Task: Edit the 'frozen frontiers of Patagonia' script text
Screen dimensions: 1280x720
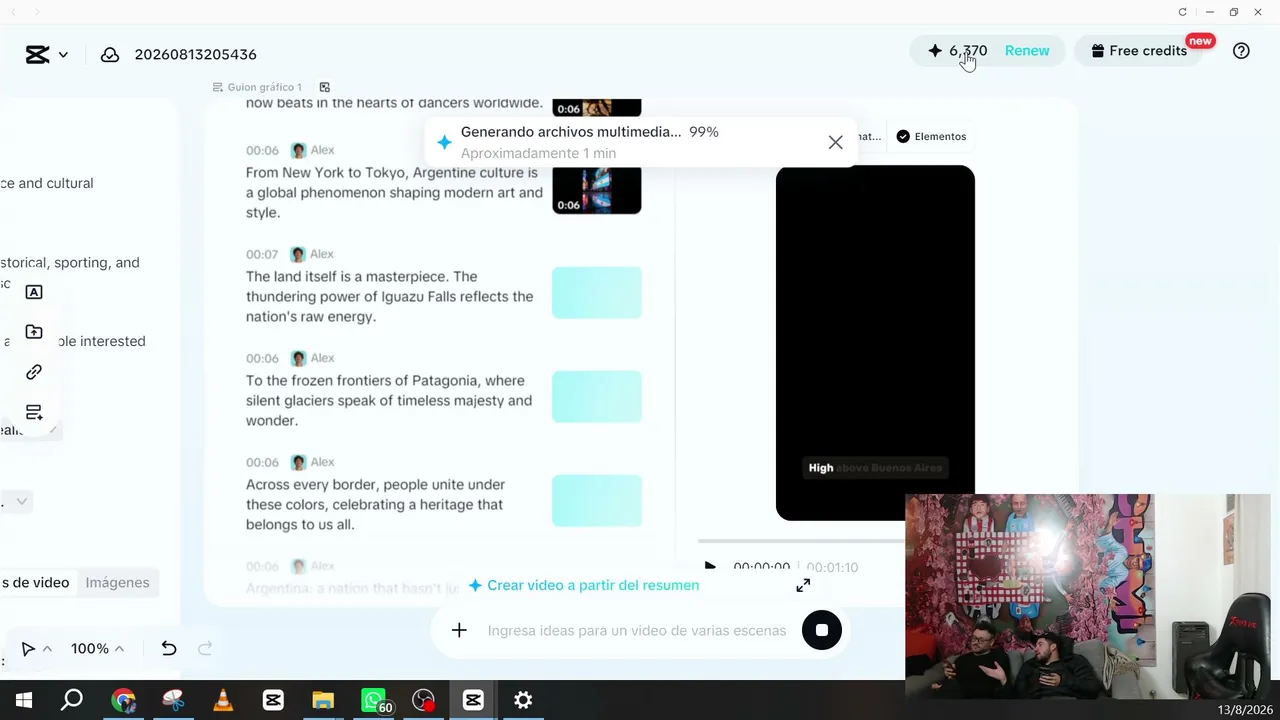Action: [389, 400]
